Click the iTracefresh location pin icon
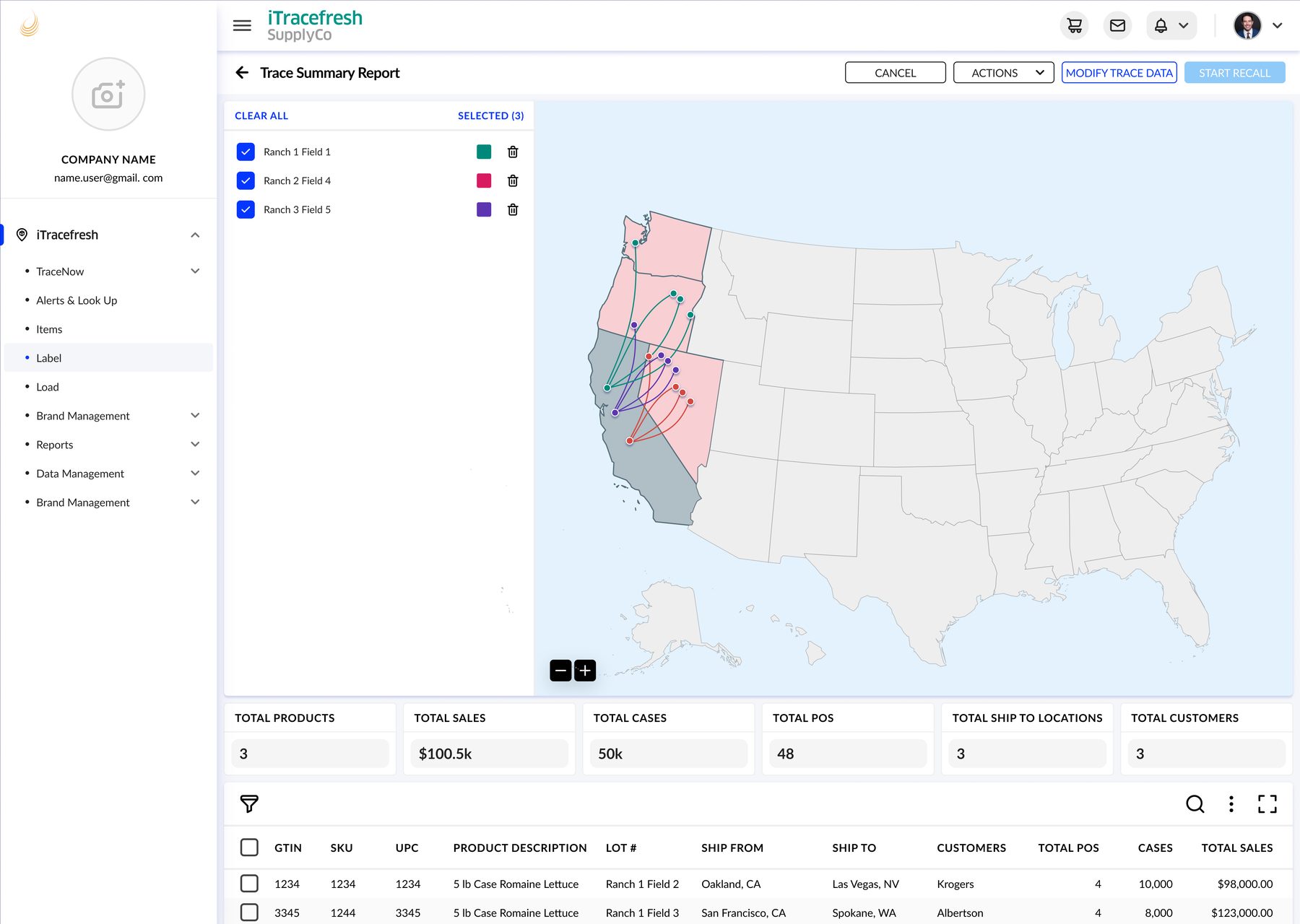The image size is (1300, 924). [22, 235]
